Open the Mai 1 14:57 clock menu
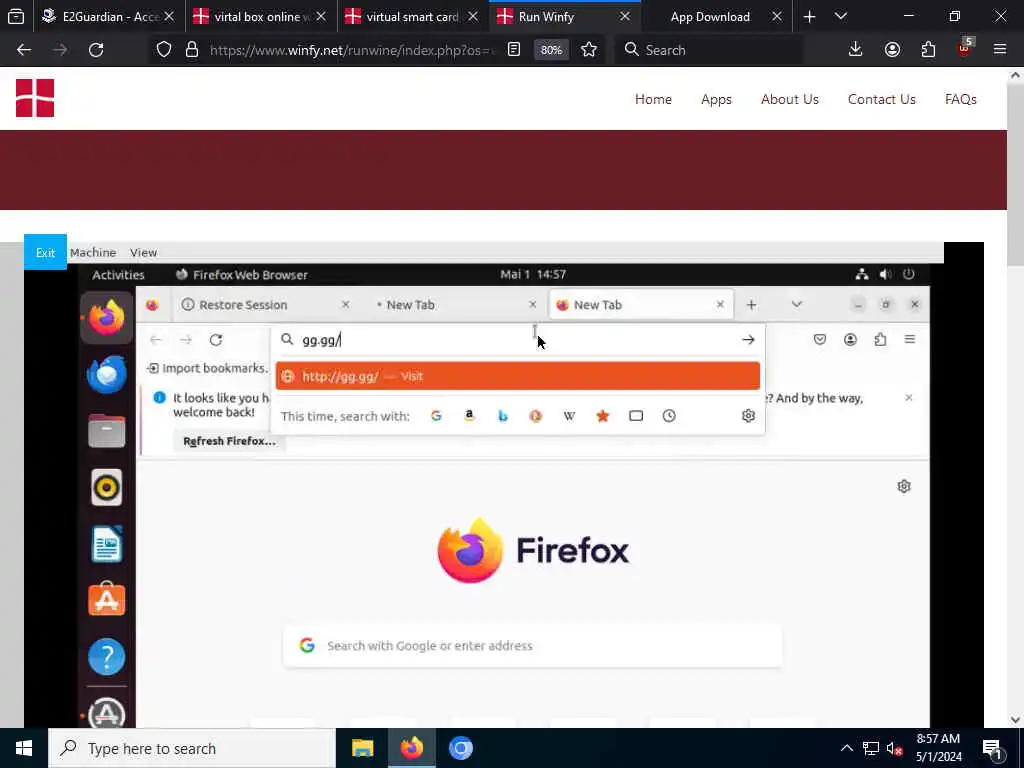The image size is (1024, 768). pos(533,274)
